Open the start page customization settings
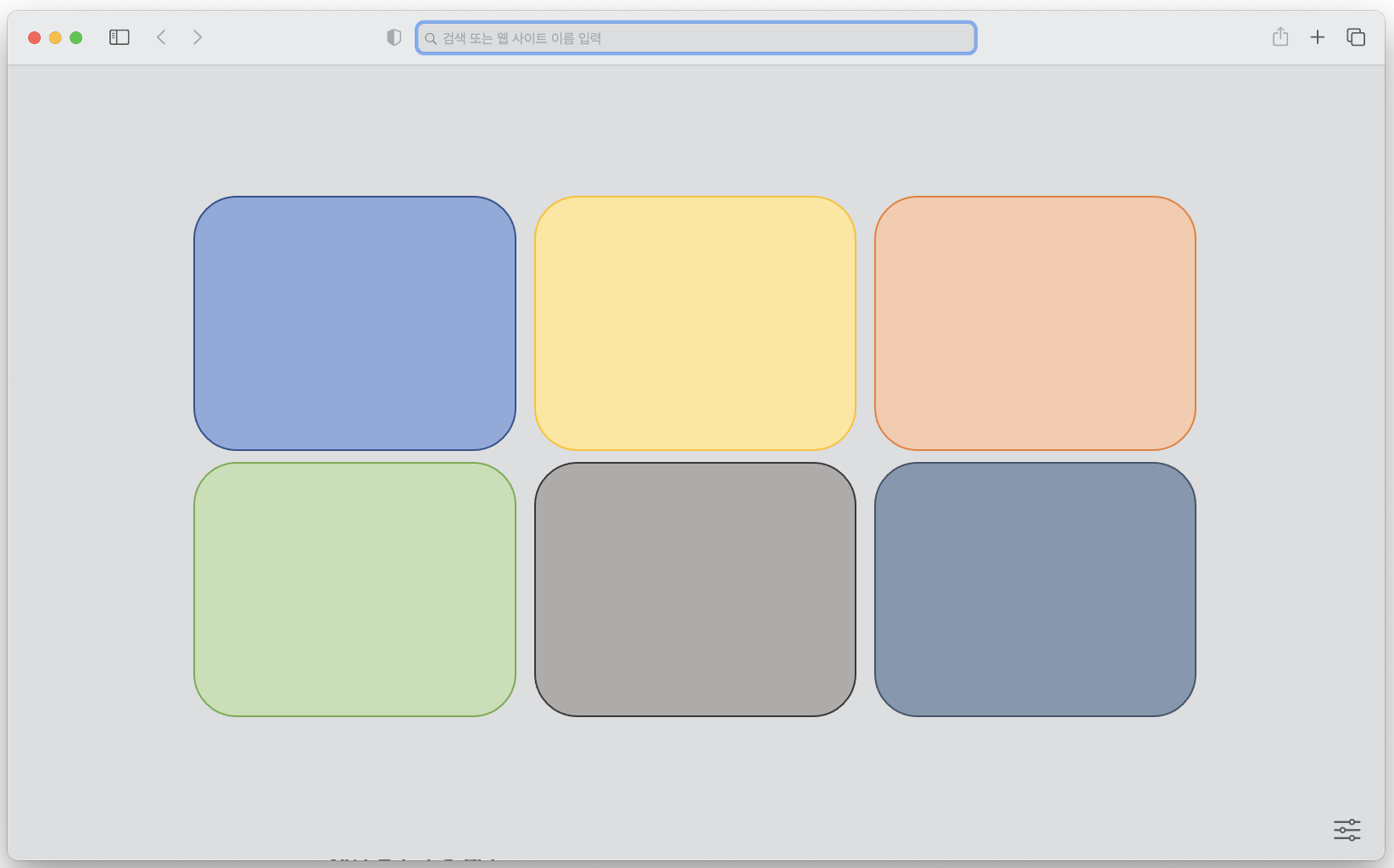This screenshot has width=1394, height=868. 1347,830
